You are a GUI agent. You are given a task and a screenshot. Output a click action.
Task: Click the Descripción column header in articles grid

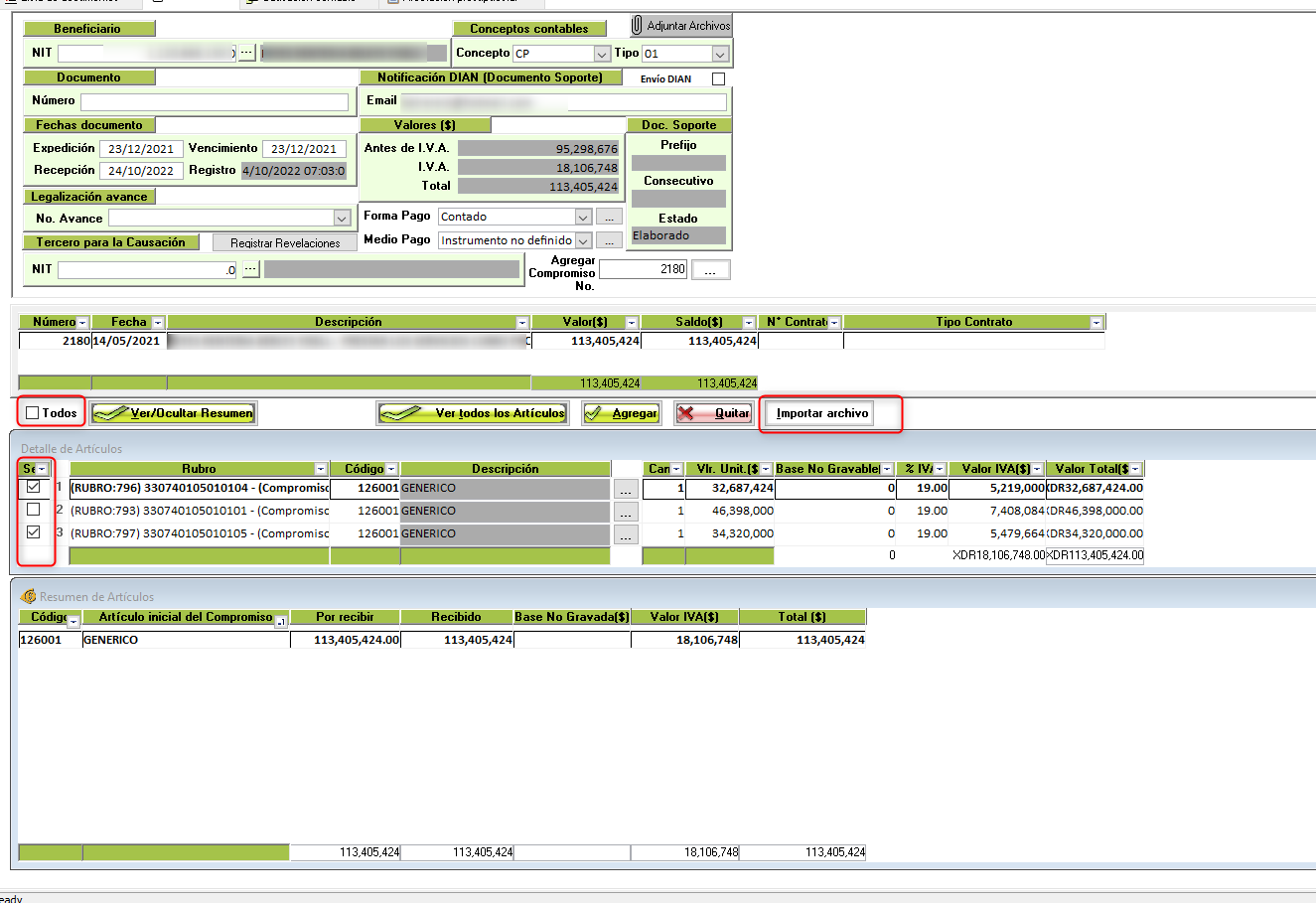505,469
